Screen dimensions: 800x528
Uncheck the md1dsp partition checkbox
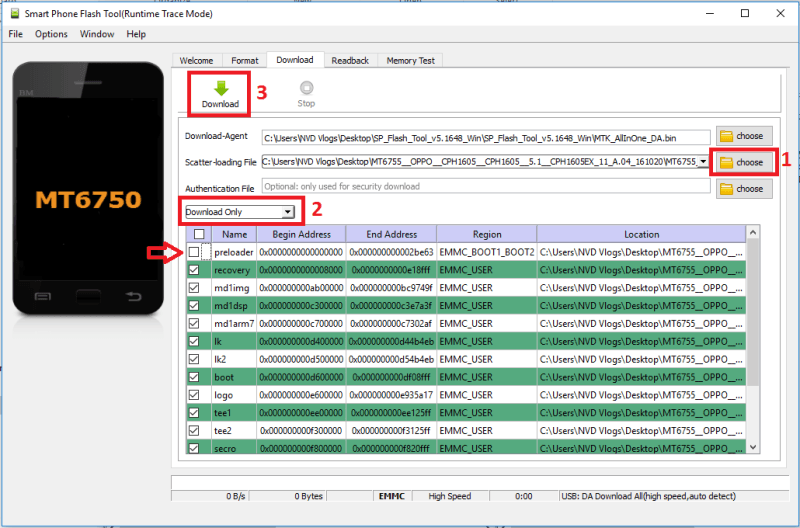[194, 306]
